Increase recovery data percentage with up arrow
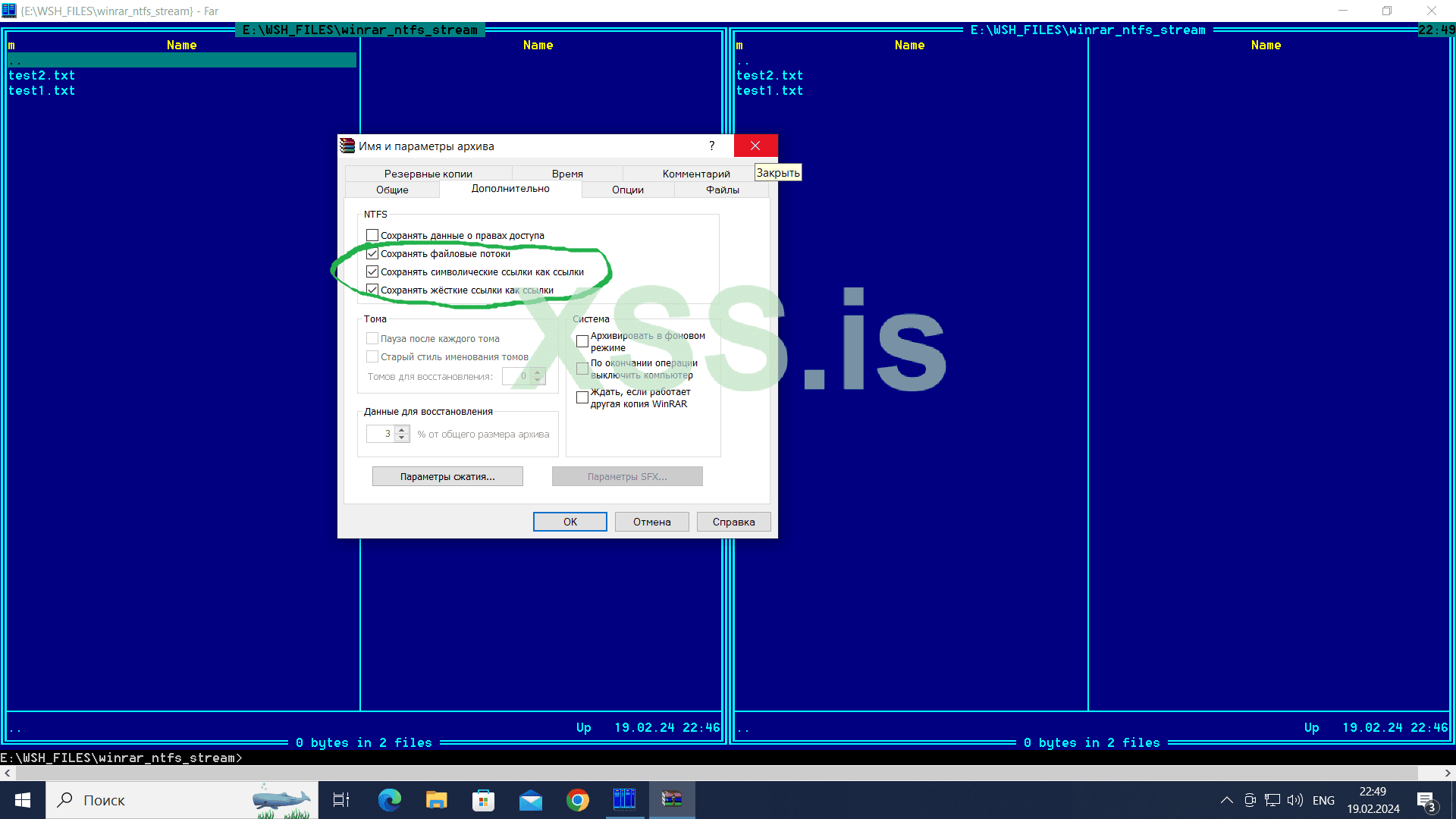1456x819 pixels. [x=401, y=429]
